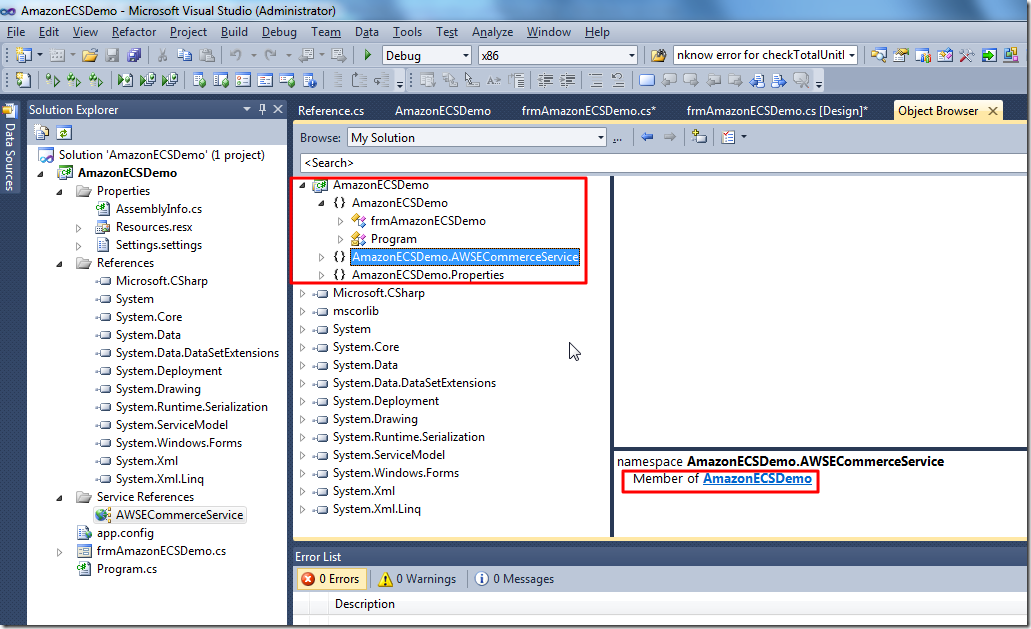The height and width of the screenshot is (629, 1031).
Task: Click the Paste clipboard icon
Action: point(207,55)
